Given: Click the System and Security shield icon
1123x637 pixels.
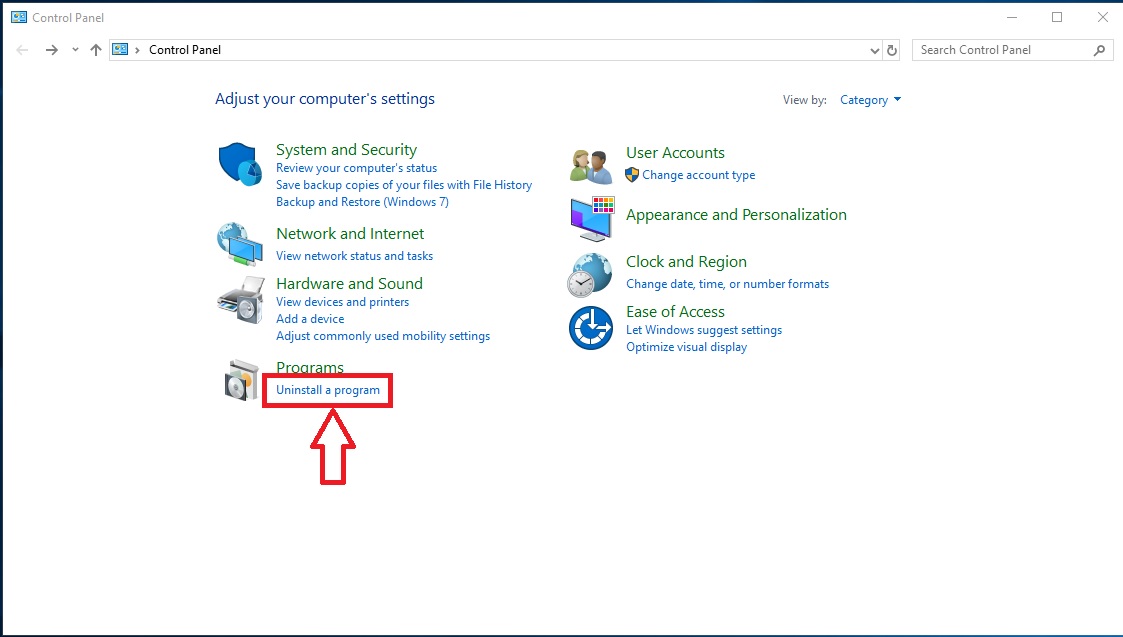Looking at the screenshot, I should 240,164.
